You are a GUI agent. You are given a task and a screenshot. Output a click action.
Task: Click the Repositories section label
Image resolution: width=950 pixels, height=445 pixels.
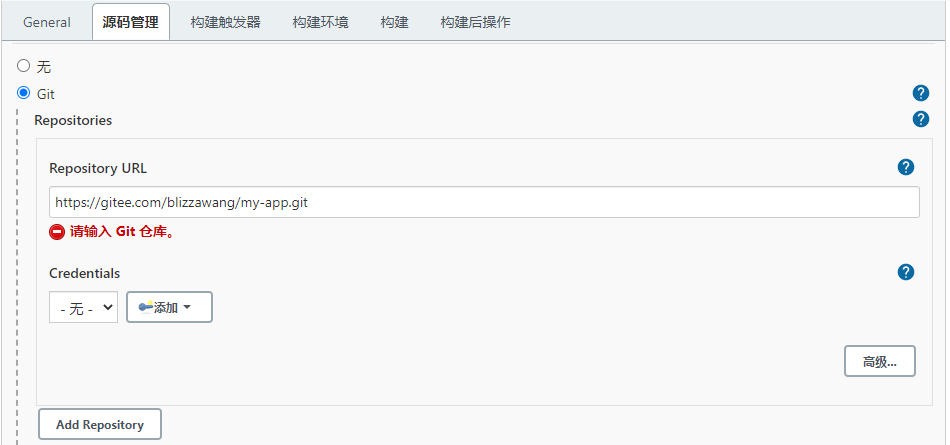[x=73, y=120]
